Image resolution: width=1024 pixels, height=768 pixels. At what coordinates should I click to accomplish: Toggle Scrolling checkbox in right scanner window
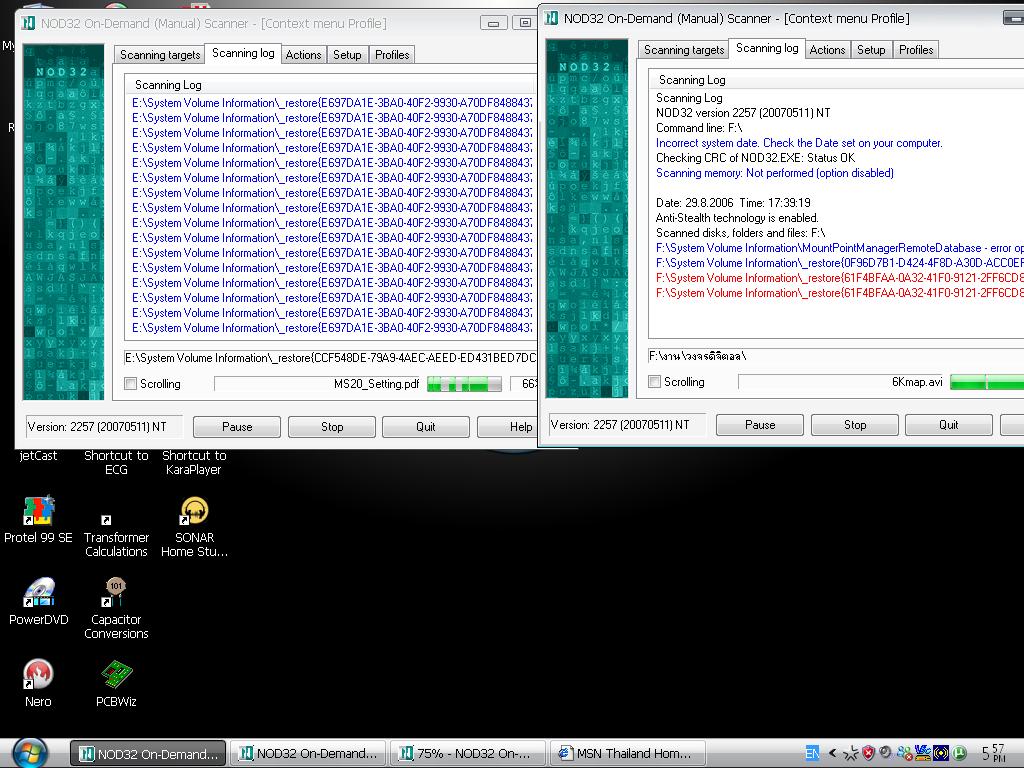(654, 382)
